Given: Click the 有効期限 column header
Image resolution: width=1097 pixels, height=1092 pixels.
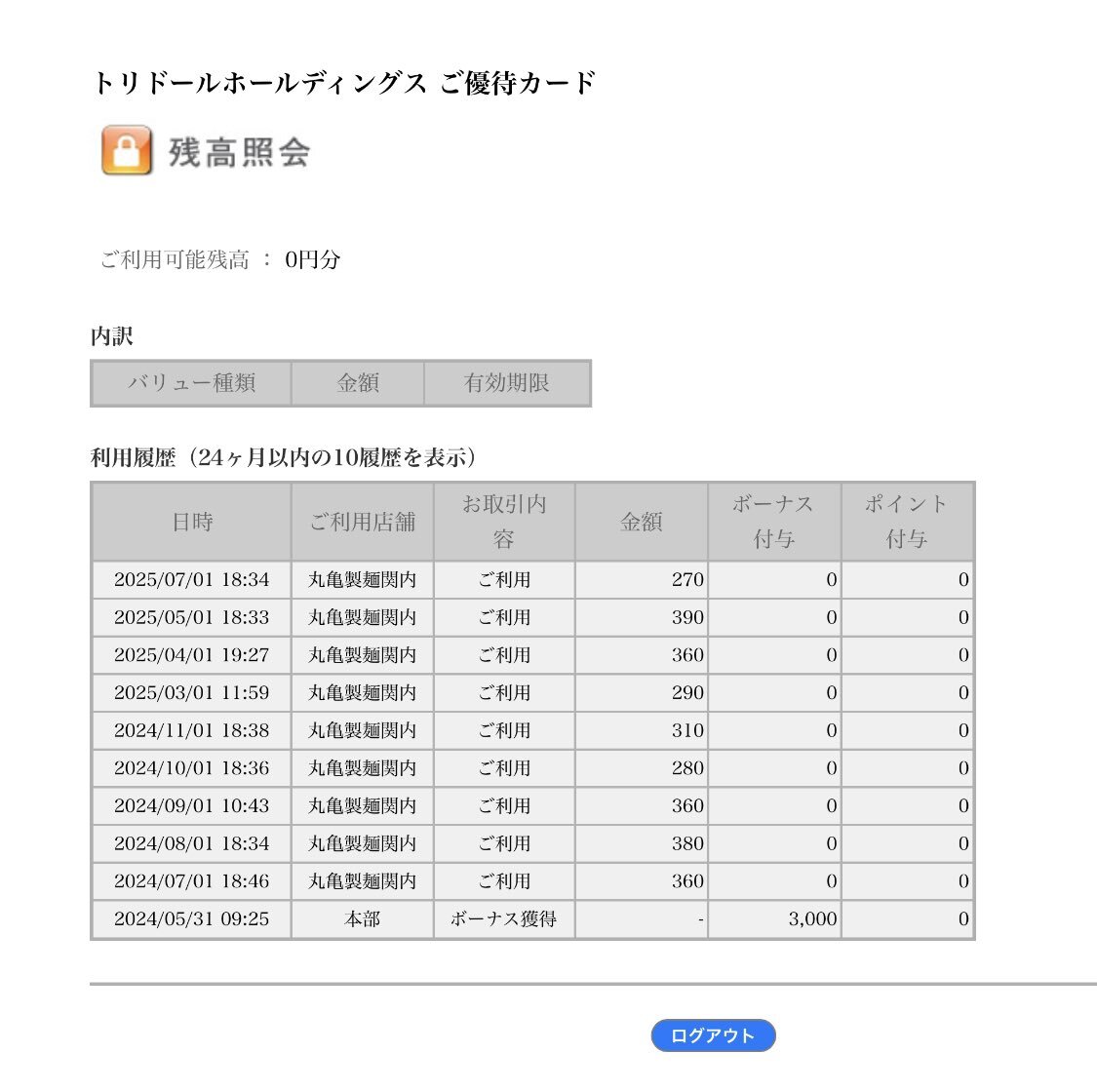Looking at the screenshot, I should 506,382.
